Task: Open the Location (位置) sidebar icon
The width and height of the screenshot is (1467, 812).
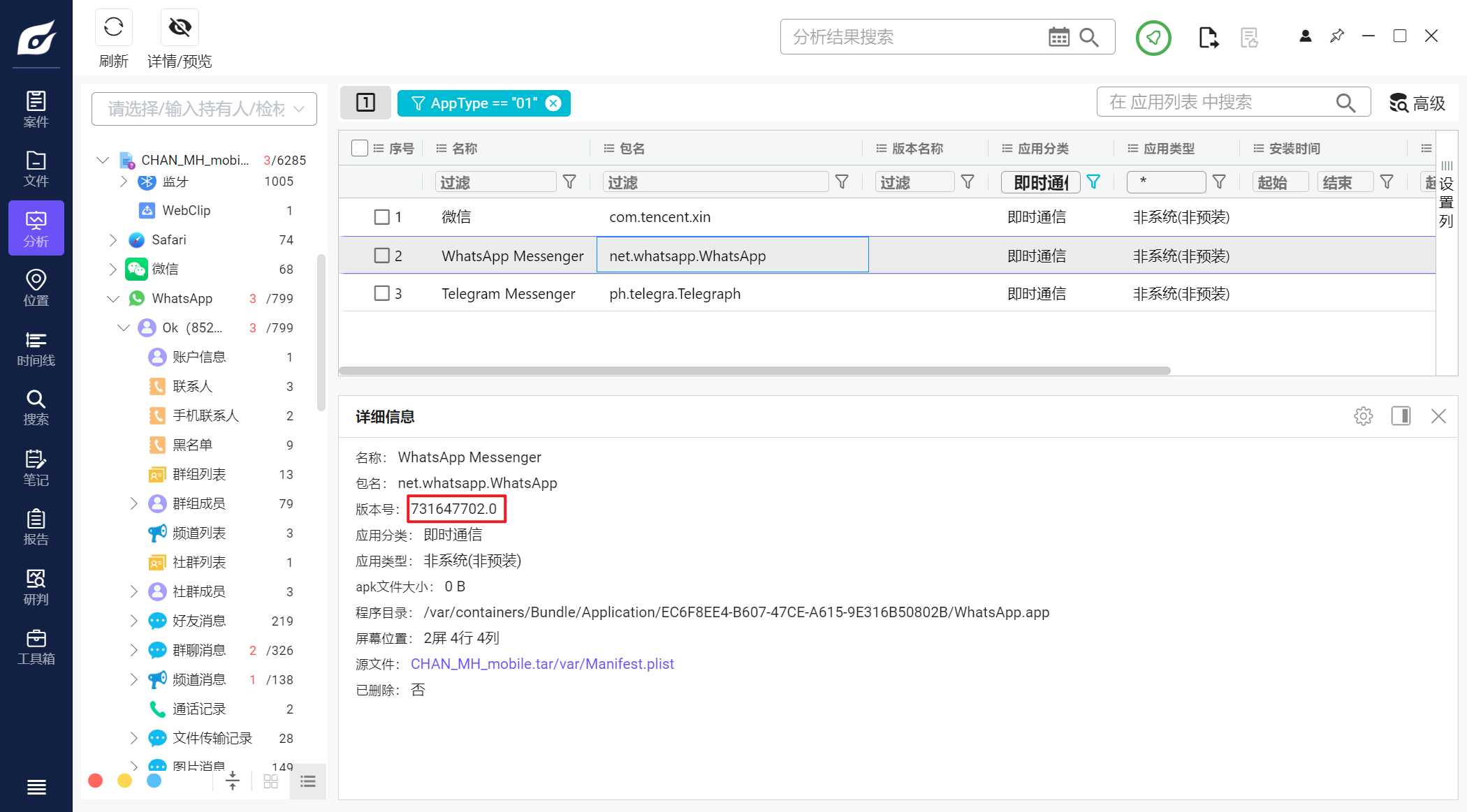Action: pos(36,288)
